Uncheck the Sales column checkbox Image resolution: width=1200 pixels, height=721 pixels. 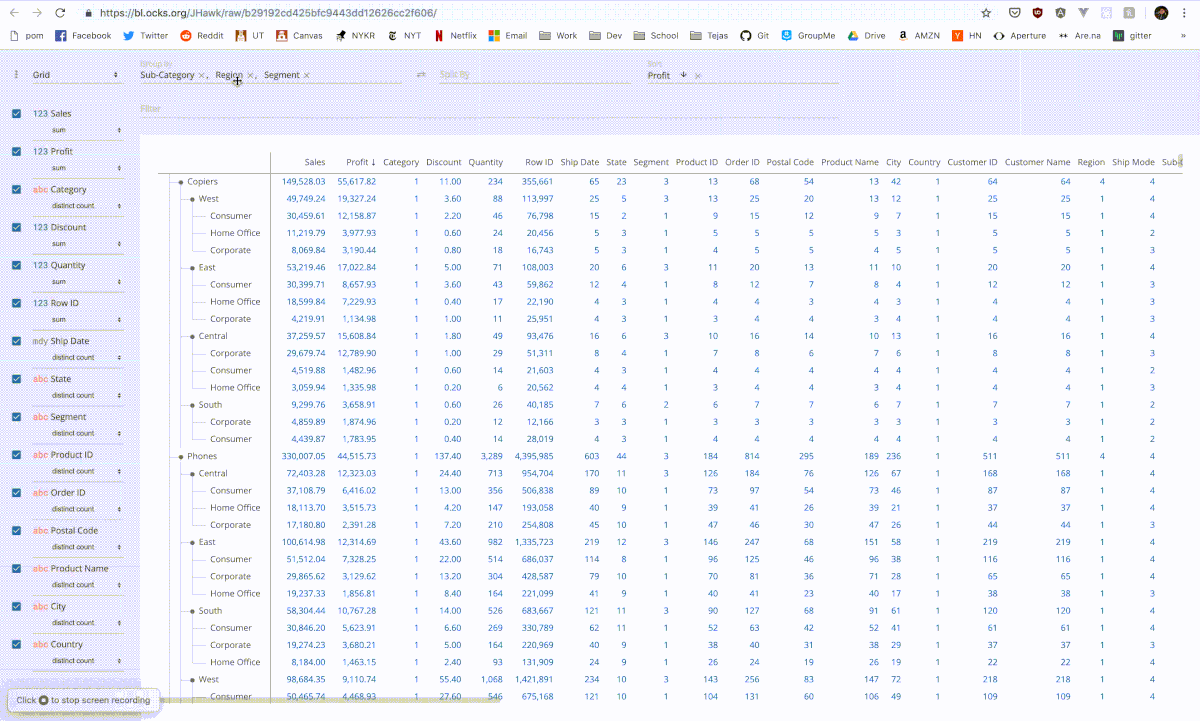(16, 114)
